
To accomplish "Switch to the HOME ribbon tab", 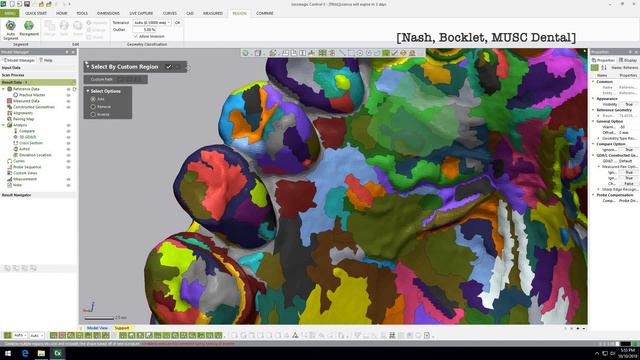I will 62,13.
